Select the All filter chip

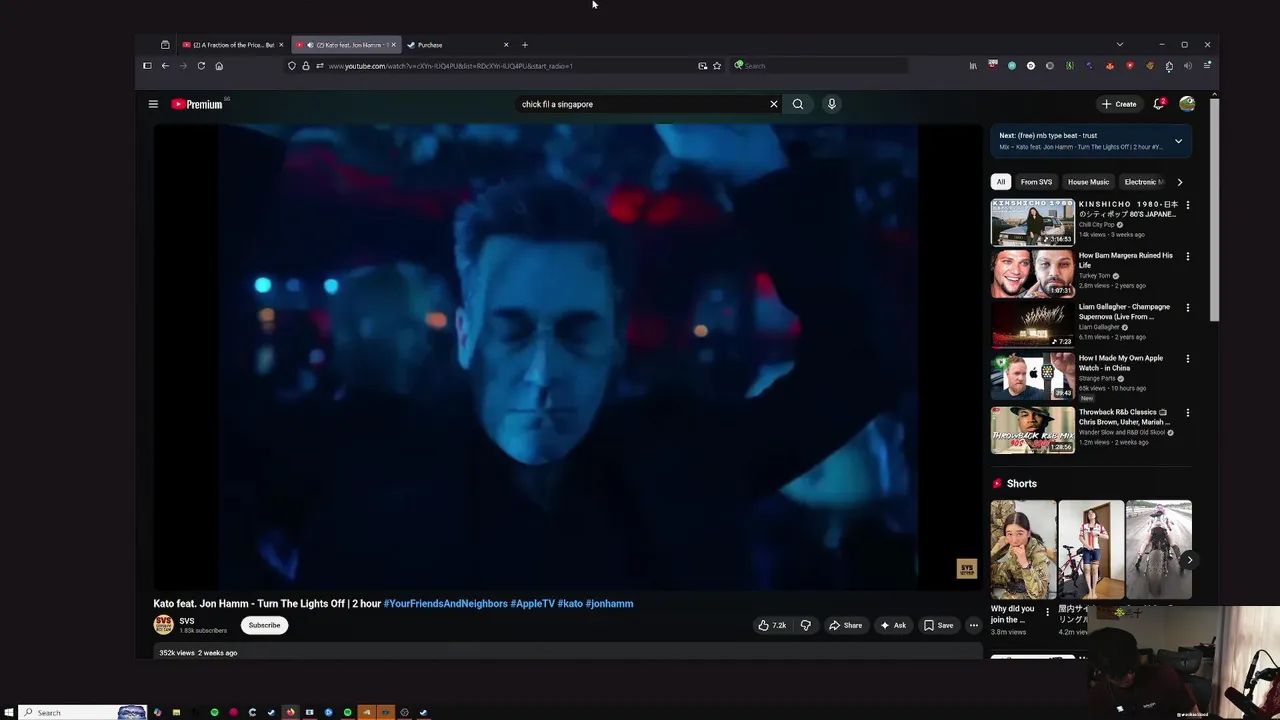[1000, 182]
